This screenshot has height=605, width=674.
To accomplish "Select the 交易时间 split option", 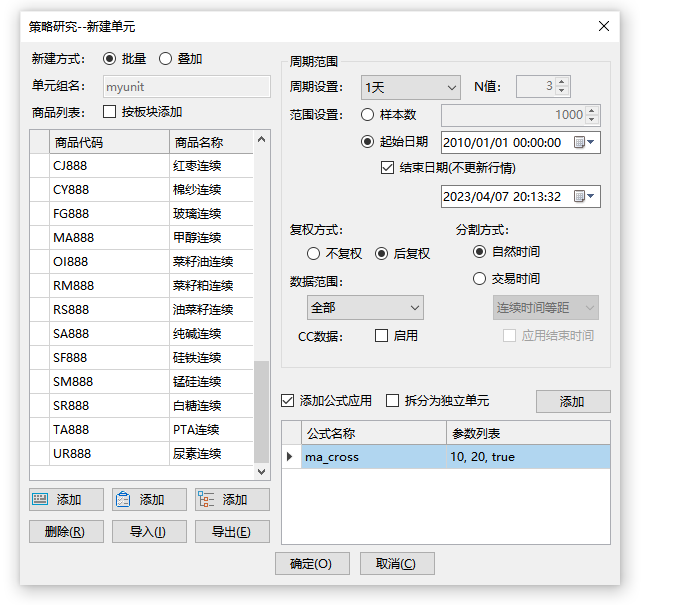I will point(480,279).
